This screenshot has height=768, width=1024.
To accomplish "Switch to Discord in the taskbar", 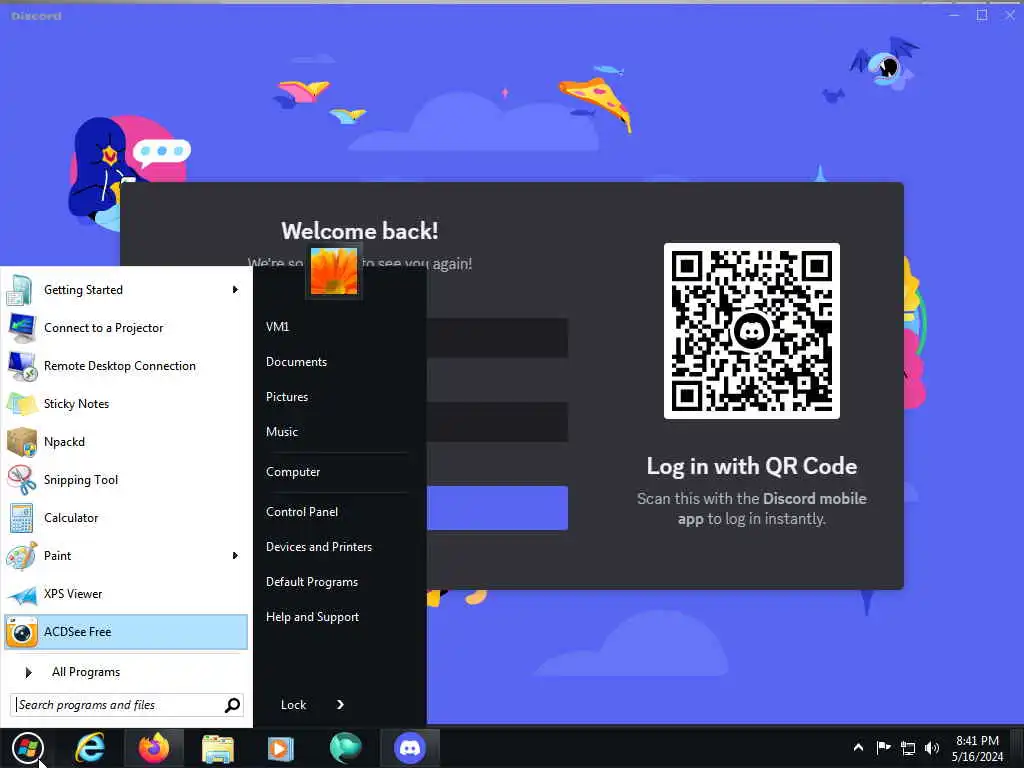I will pyautogui.click(x=409, y=748).
